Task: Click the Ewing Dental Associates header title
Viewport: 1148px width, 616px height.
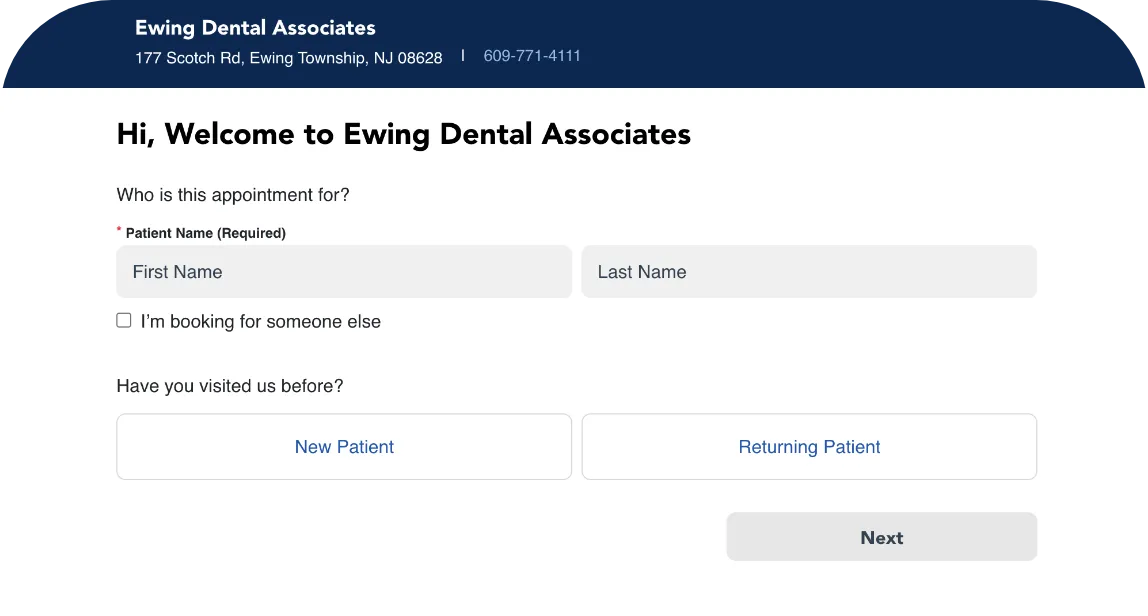Action: coord(255,28)
